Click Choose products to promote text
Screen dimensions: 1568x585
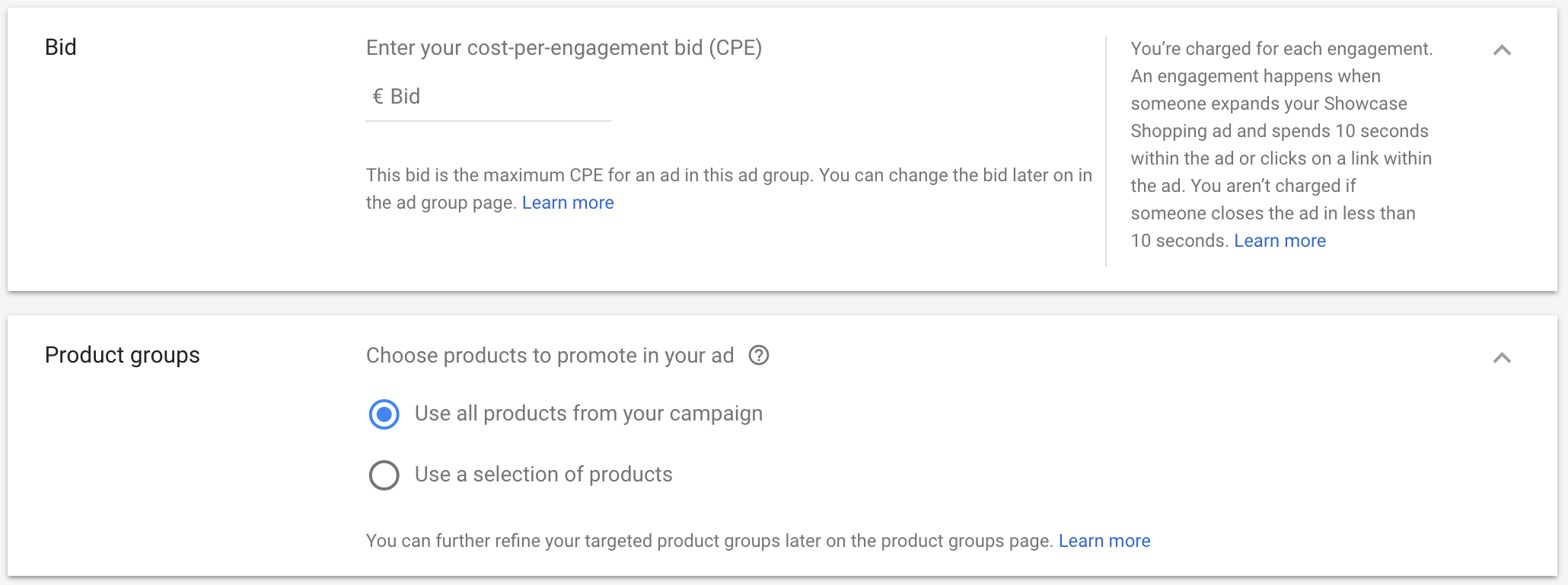pos(550,356)
